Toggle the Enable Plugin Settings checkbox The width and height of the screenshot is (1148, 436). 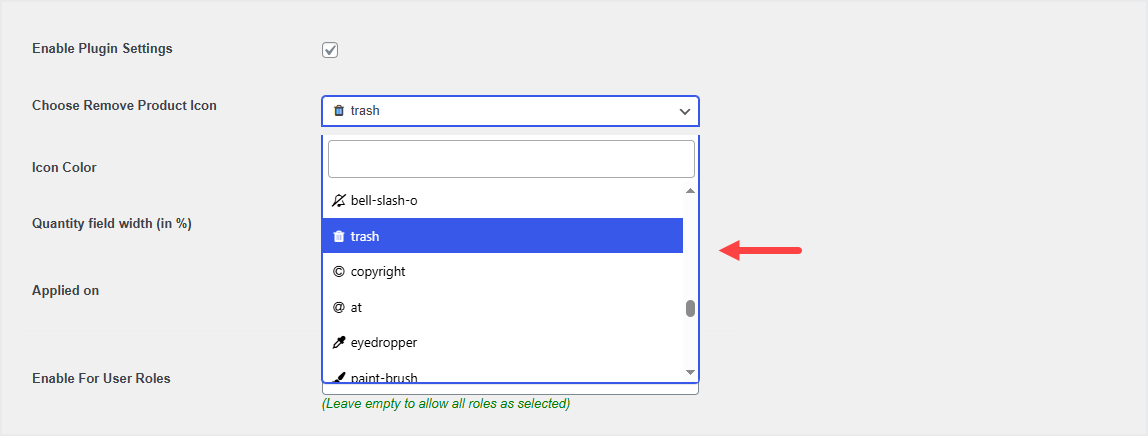(x=330, y=50)
